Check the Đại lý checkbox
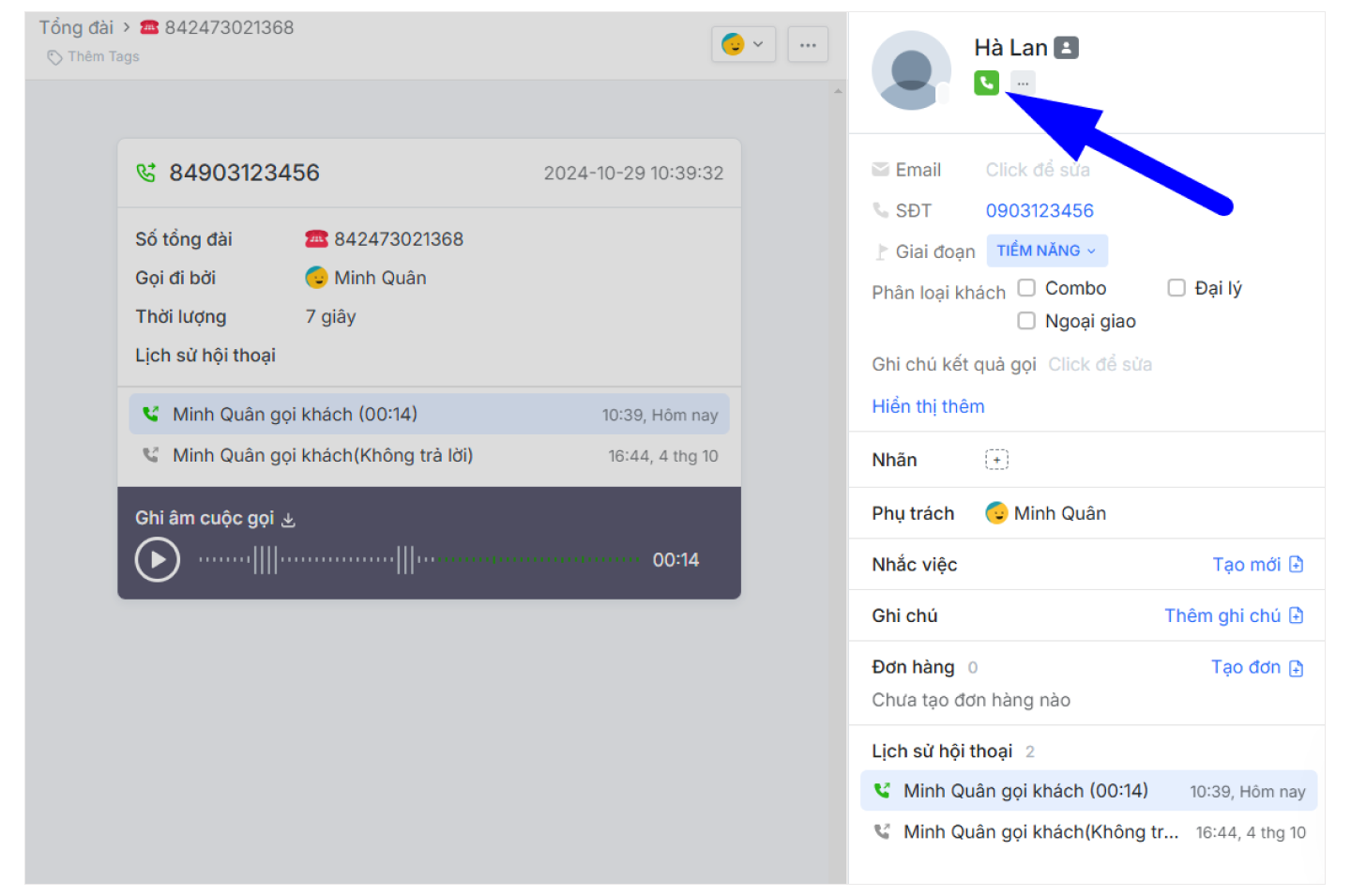1351x896 pixels. click(x=1176, y=288)
